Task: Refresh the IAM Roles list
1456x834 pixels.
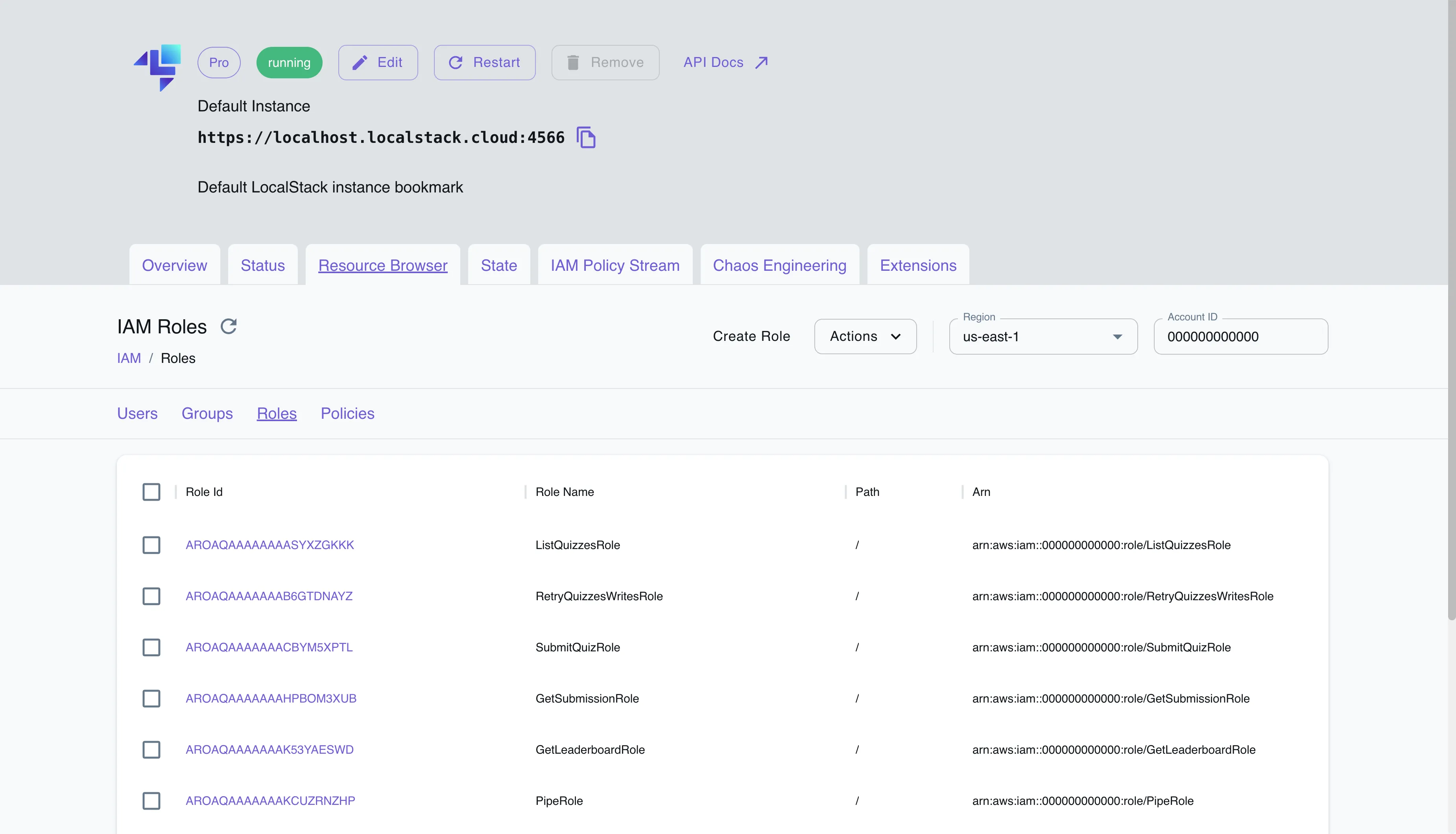Action: 229,326
